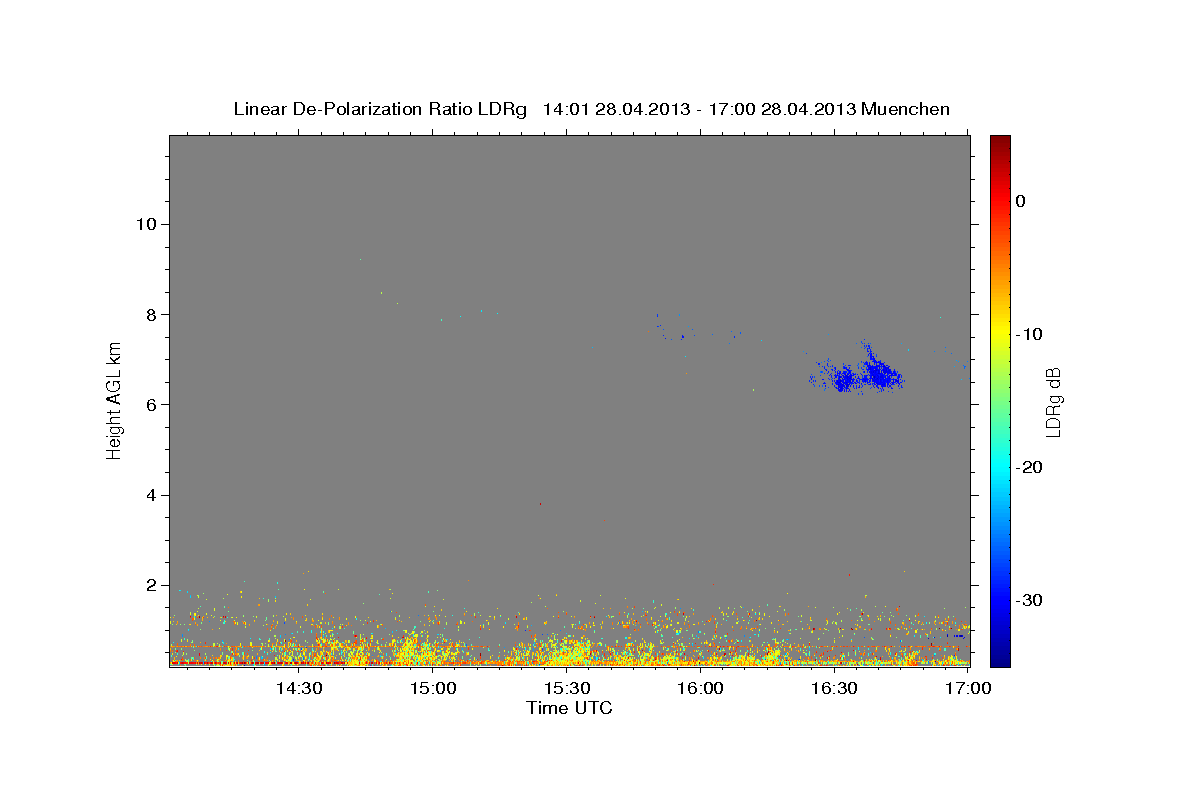Image resolution: width=1200 pixels, height=800 pixels.
Task: Click the start date '14:01 28.04.2013' in title
Action: point(615,109)
